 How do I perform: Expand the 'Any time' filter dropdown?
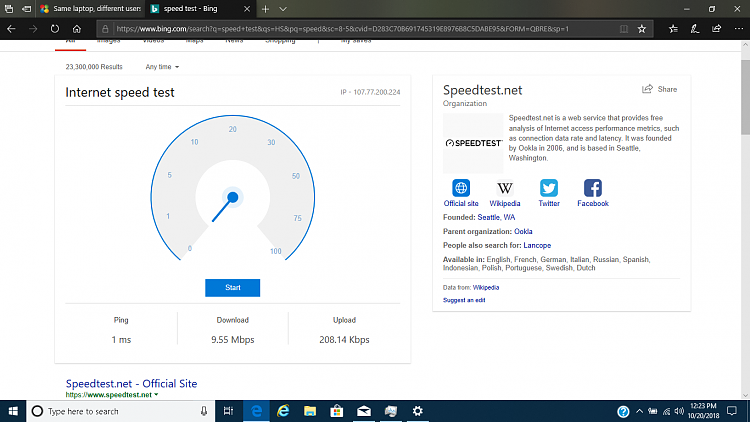point(162,67)
